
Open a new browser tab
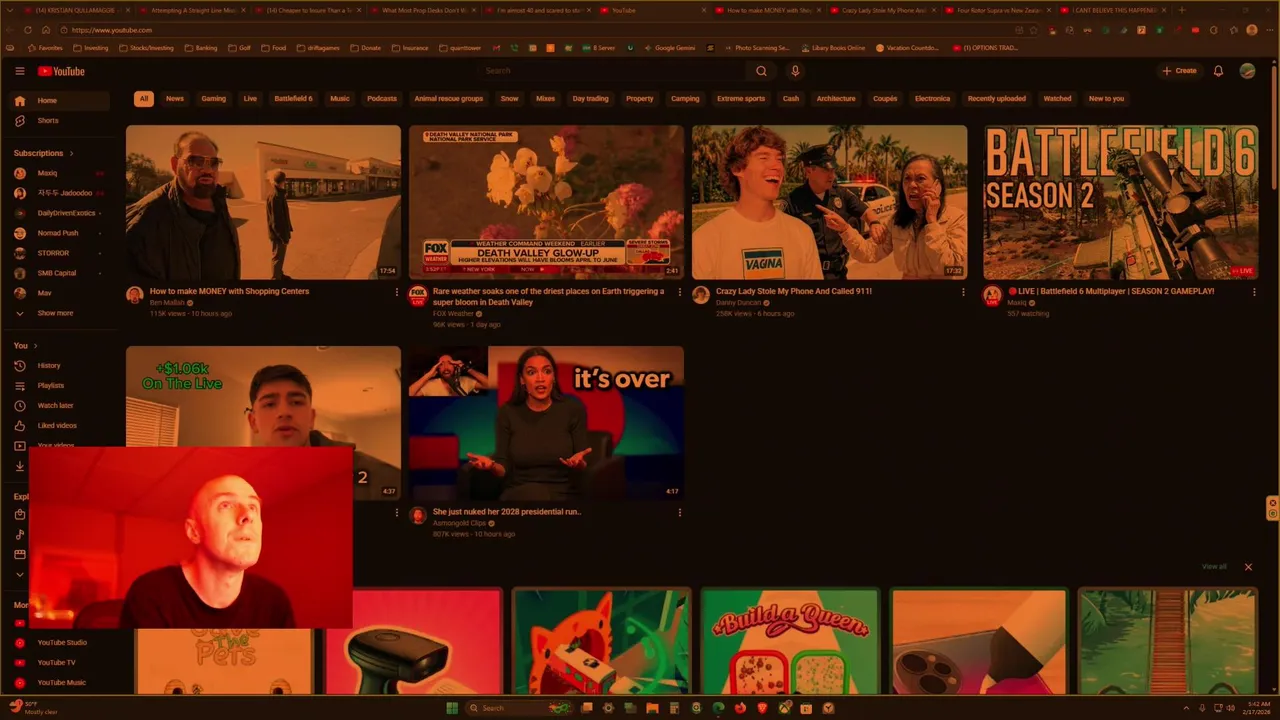(1182, 10)
